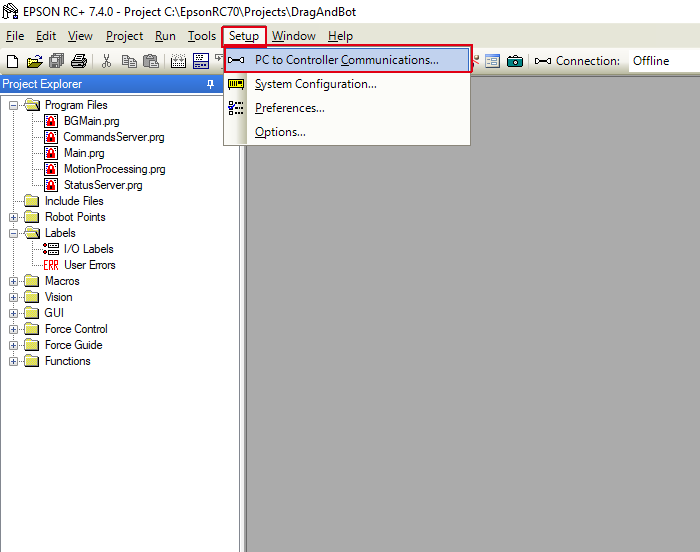Click the Paste clipboard icon
The height and width of the screenshot is (552, 700).
tap(151, 61)
